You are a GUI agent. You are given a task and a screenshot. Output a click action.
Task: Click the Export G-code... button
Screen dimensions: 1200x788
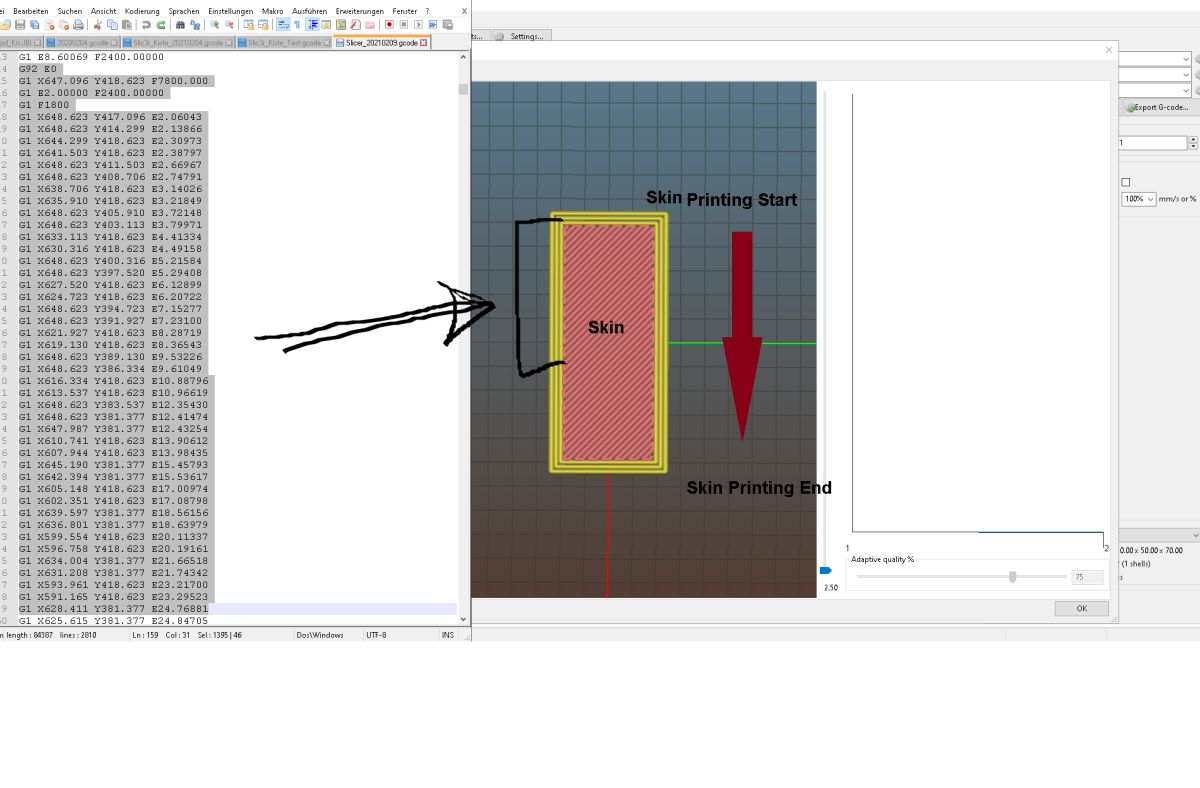point(1158,107)
